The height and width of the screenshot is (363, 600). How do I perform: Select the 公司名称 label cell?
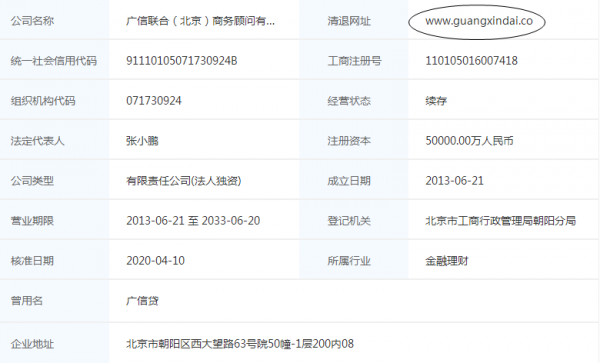coord(32,21)
